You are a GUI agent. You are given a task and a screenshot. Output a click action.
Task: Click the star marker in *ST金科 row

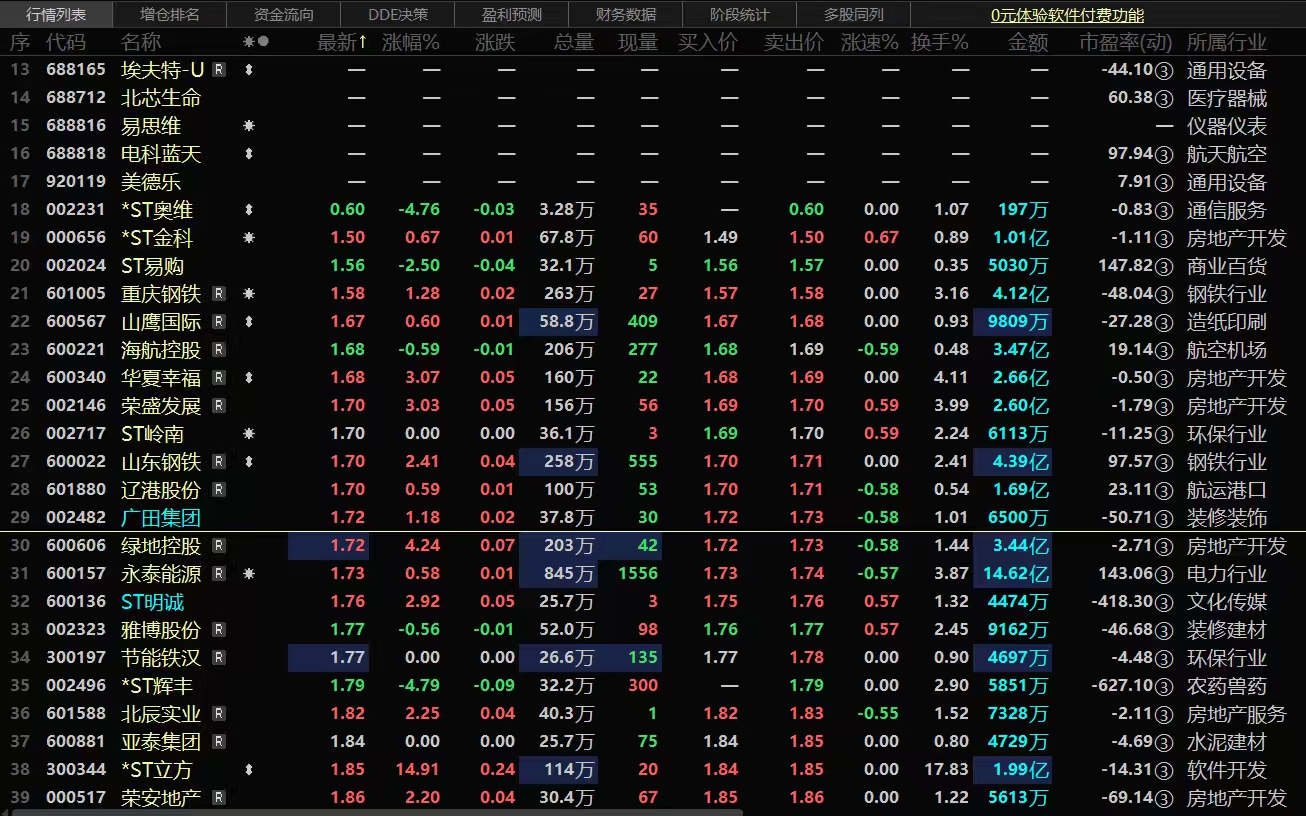(249, 238)
